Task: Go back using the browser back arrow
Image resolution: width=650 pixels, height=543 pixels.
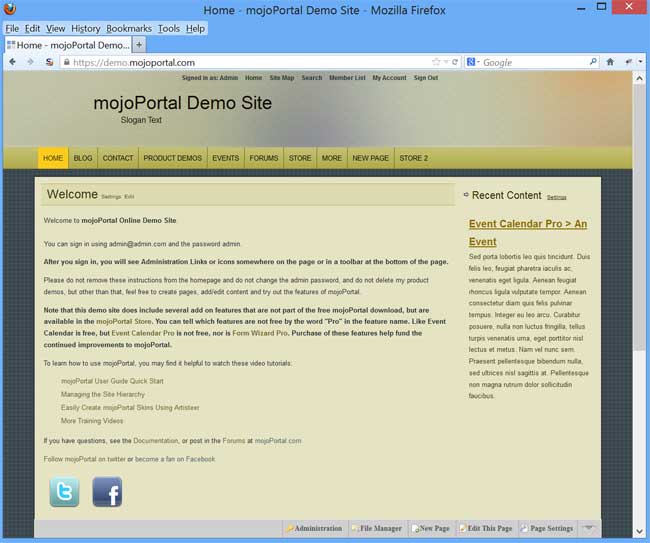Action: [x=13, y=62]
